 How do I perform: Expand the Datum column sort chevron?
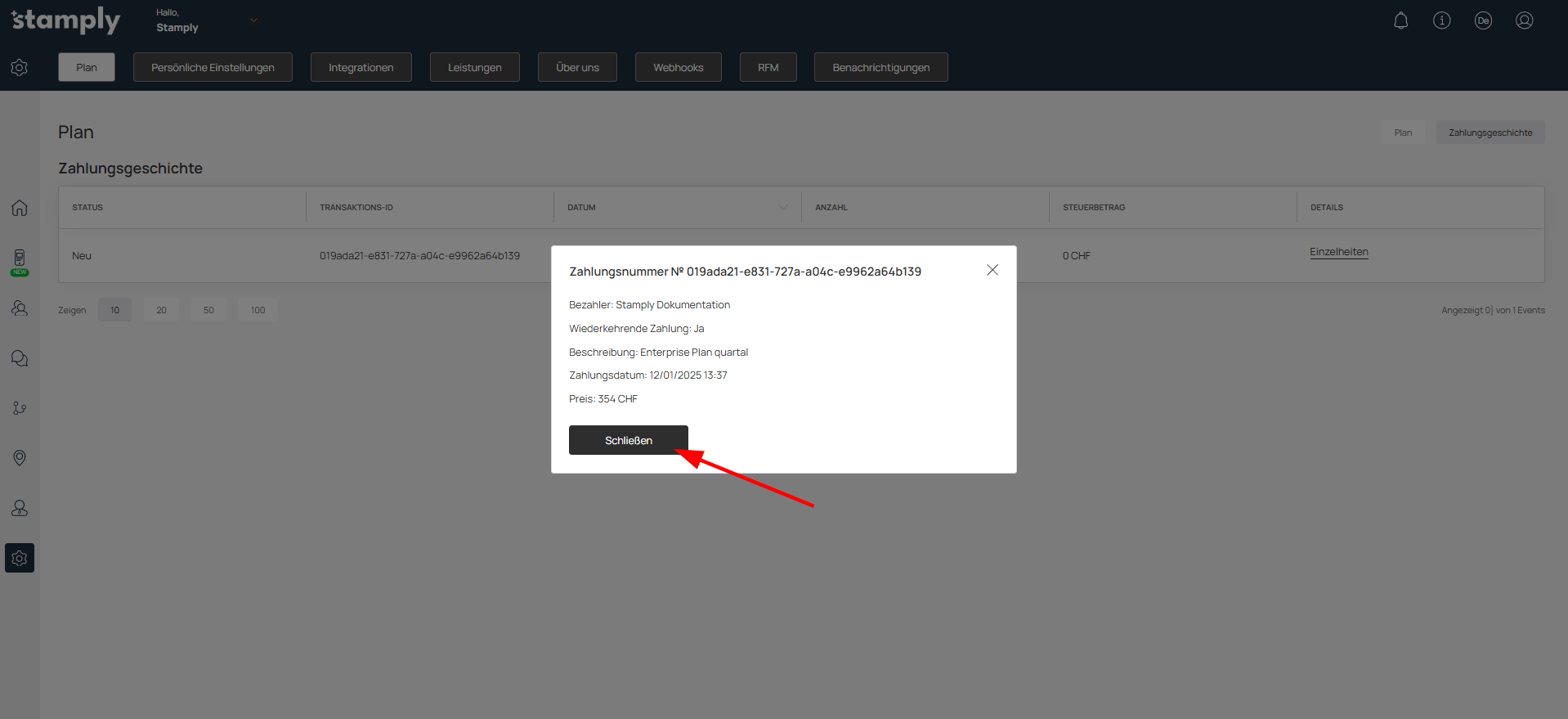click(x=783, y=208)
